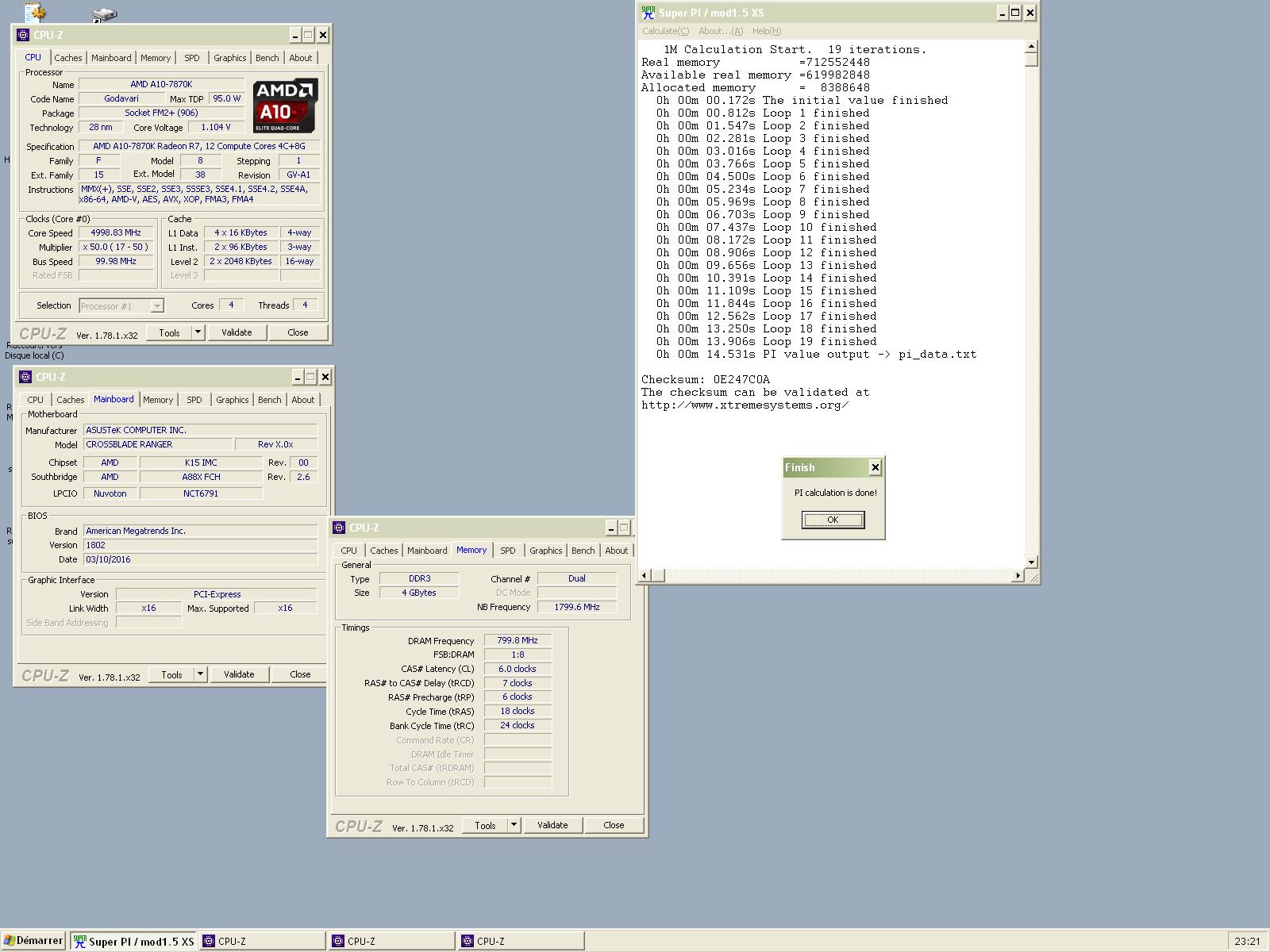The width and height of the screenshot is (1270, 952).
Task: Click the checksum line 0E247C0A in Super PI
Action: [x=706, y=379]
